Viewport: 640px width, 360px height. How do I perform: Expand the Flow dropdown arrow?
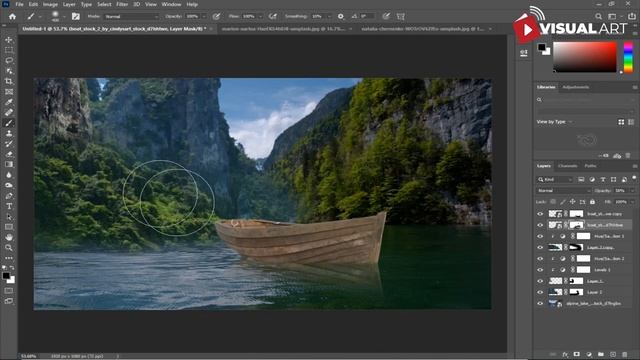[260, 16]
